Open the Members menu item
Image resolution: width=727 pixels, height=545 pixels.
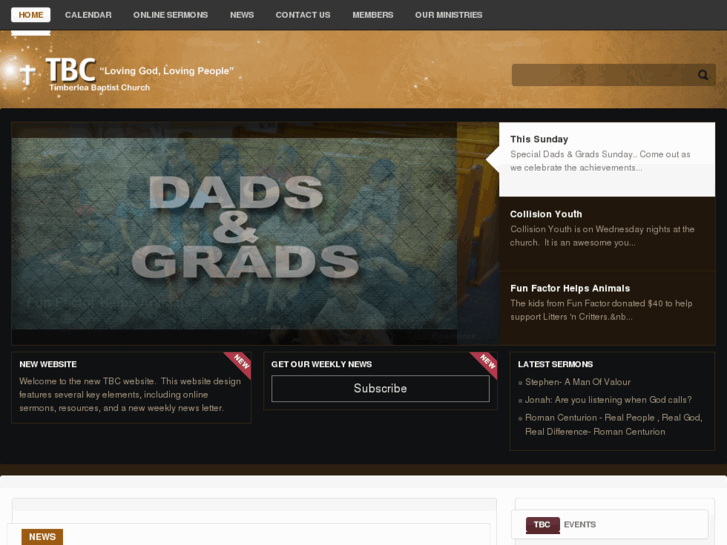(373, 15)
